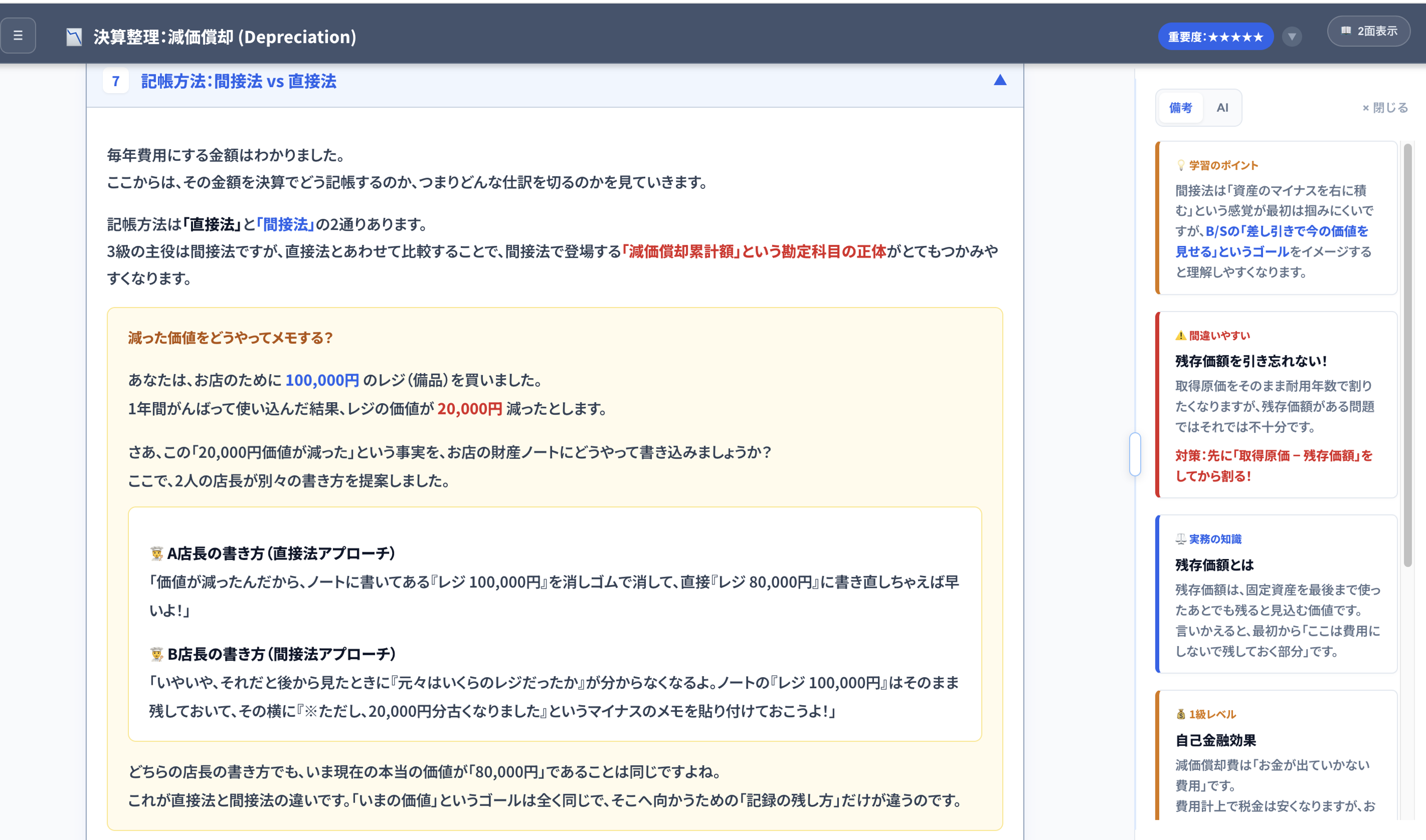Click the blue B/Sの「差し引きで今の価値を見せる」 text
The height and width of the screenshot is (840, 1426).
tap(1272, 241)
